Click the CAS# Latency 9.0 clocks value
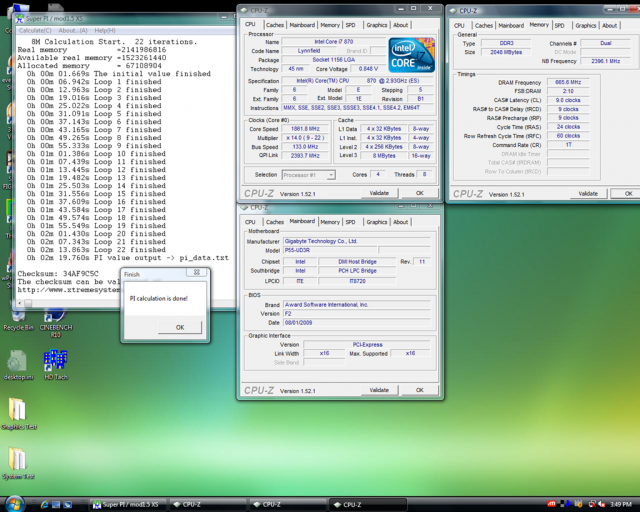This screenshot has width=640, height=512. pos(568,100)
